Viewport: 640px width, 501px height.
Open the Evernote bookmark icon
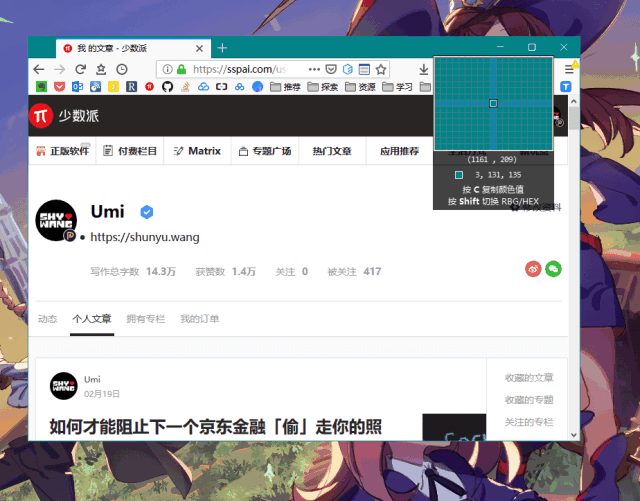(x=41, y=87)
